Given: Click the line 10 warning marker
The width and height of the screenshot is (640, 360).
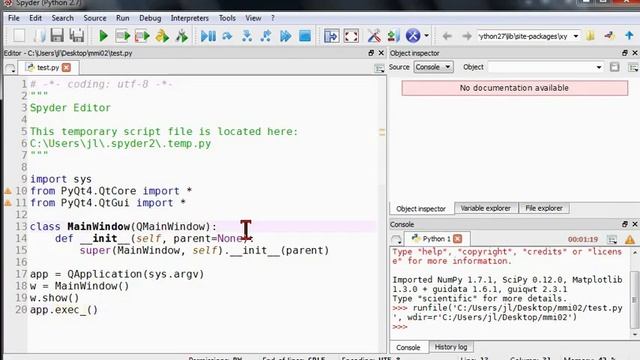Looking at the screenshot, I should pyautogui.click(x=8, y=191).
